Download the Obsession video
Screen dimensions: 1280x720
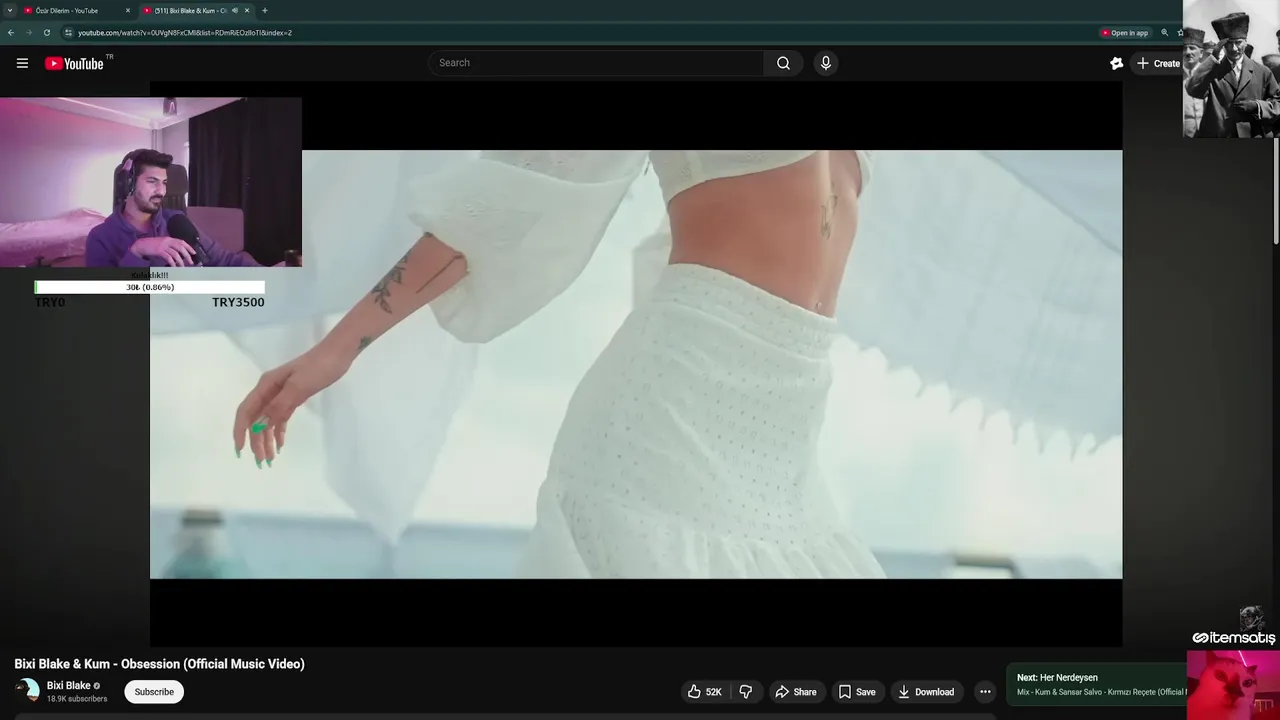point(926,692)
